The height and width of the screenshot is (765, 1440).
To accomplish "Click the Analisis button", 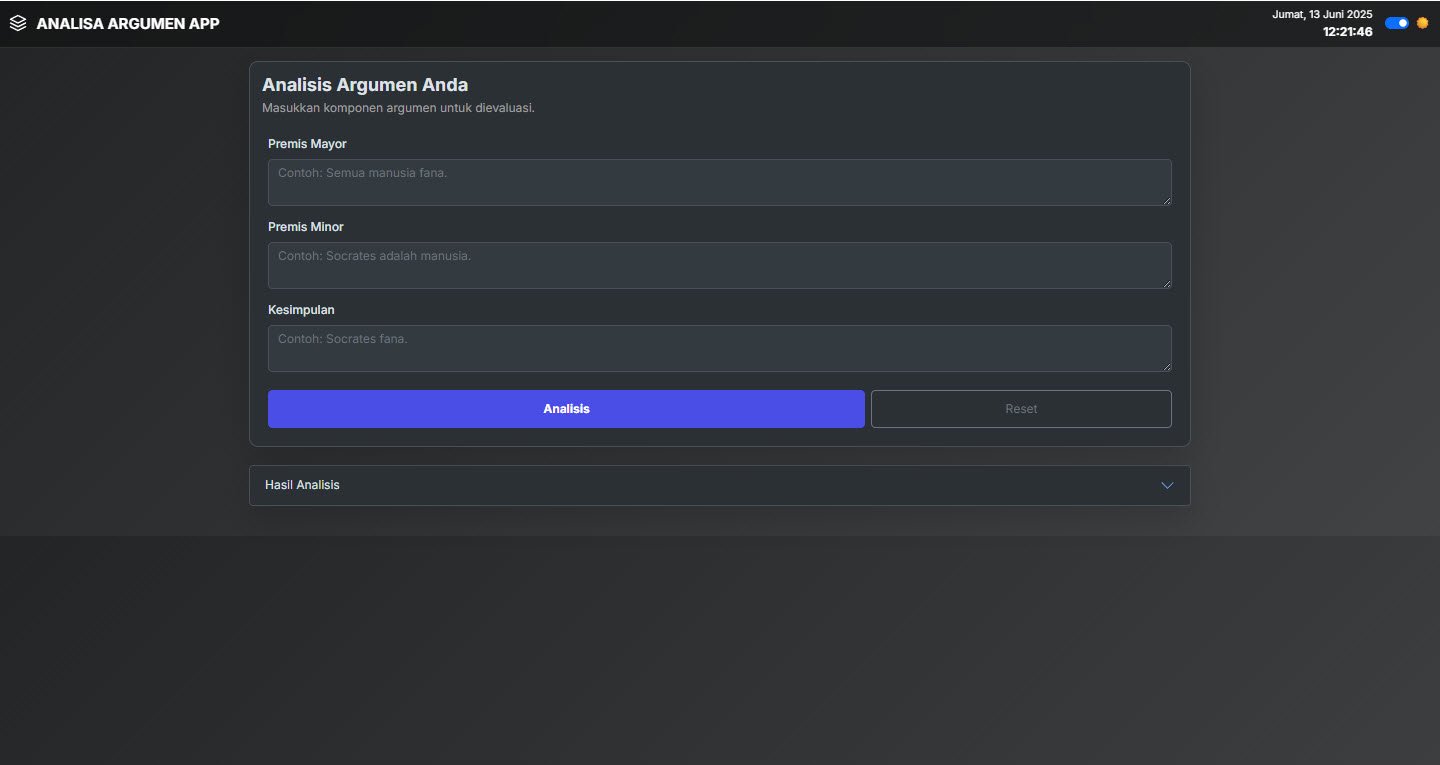I will 566,409.
